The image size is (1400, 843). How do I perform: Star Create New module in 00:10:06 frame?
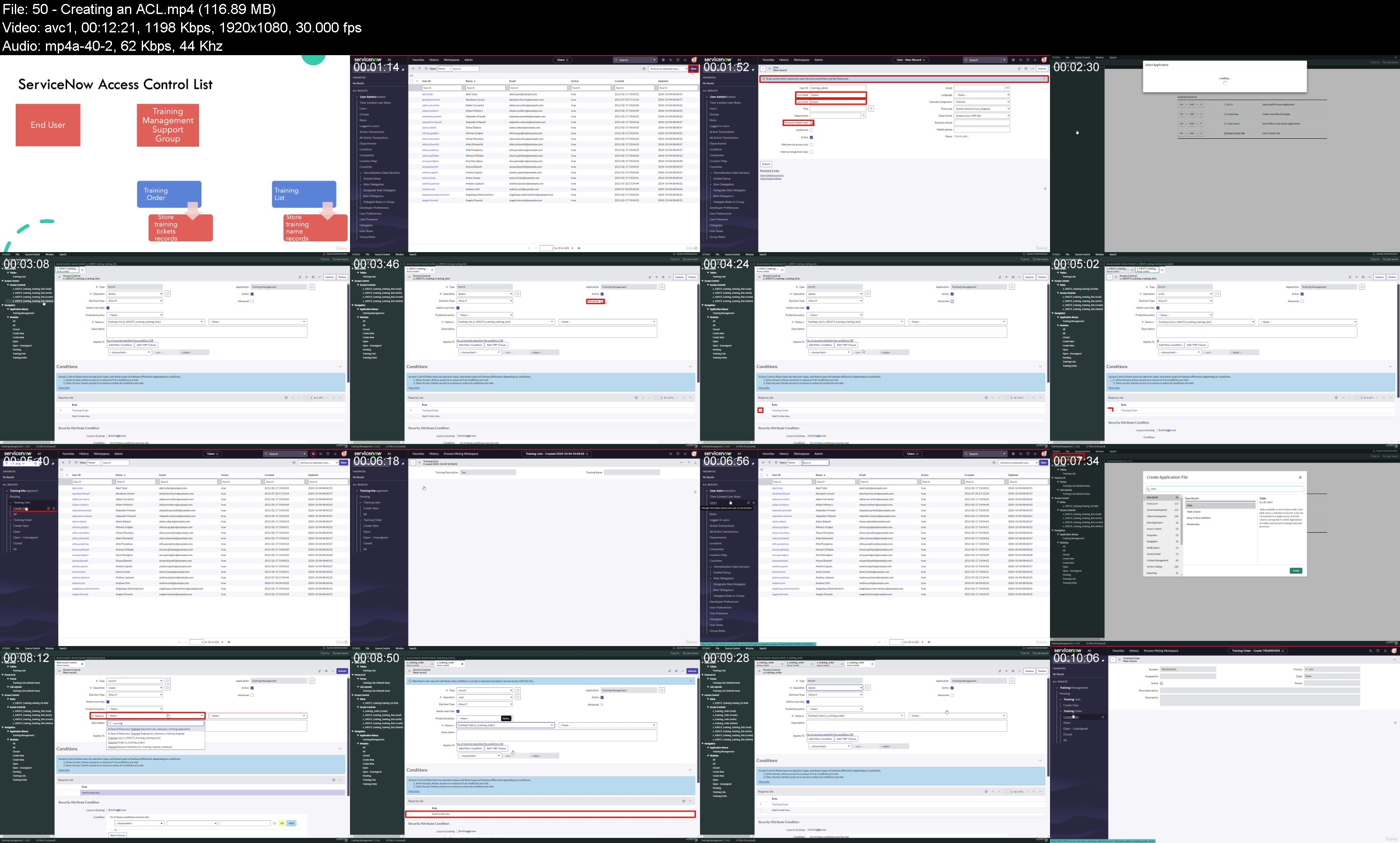(x=1103, y=717)
